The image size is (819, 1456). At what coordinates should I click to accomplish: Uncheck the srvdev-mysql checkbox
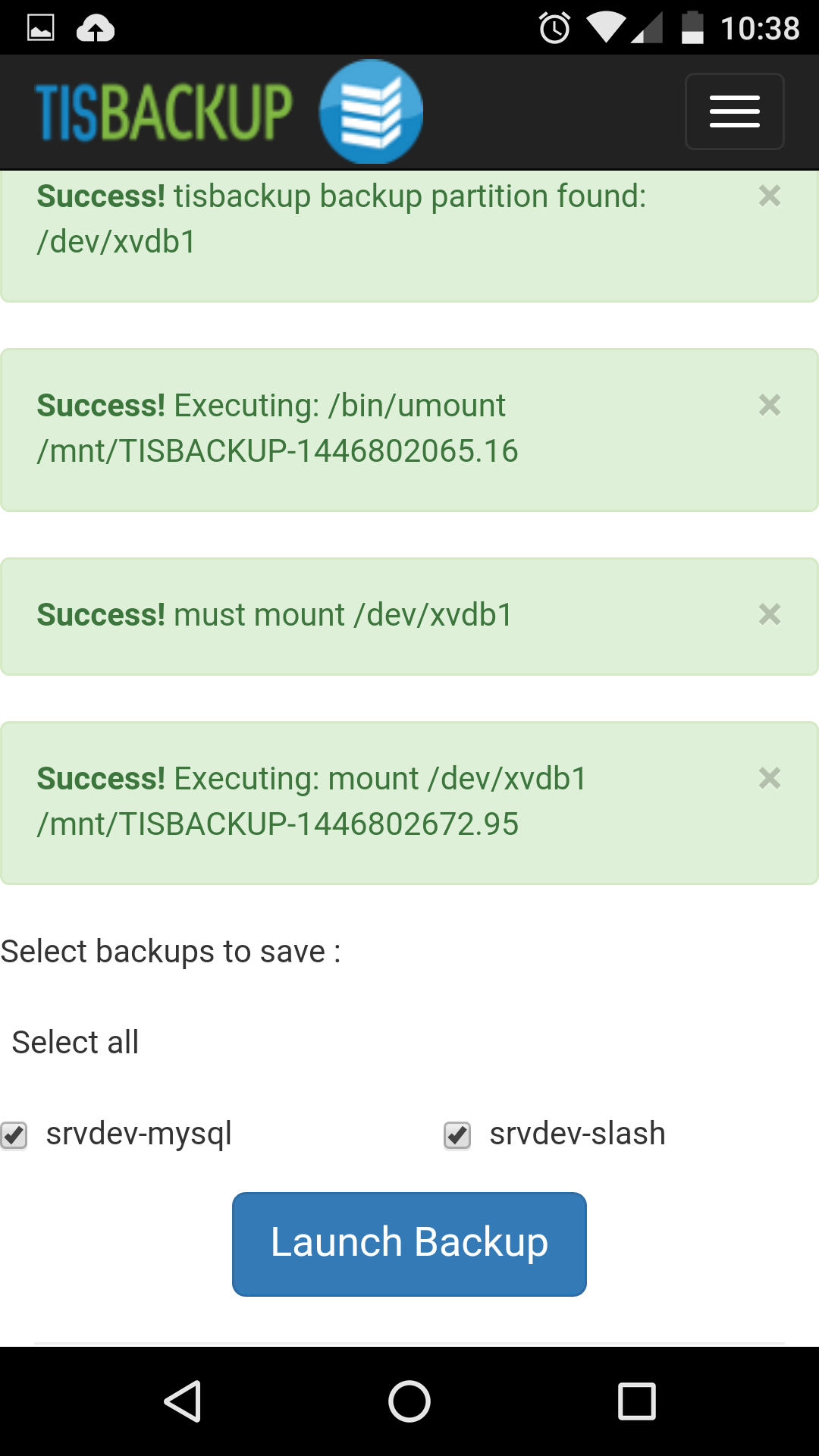point(14,1135)
